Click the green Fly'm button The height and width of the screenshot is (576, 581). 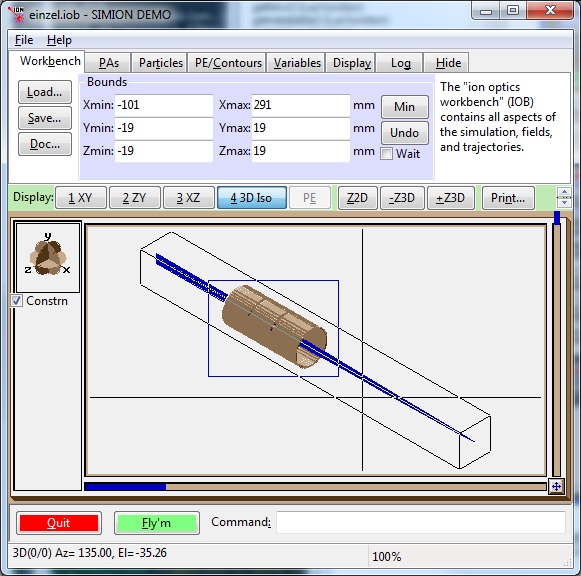tap(157, 523)
